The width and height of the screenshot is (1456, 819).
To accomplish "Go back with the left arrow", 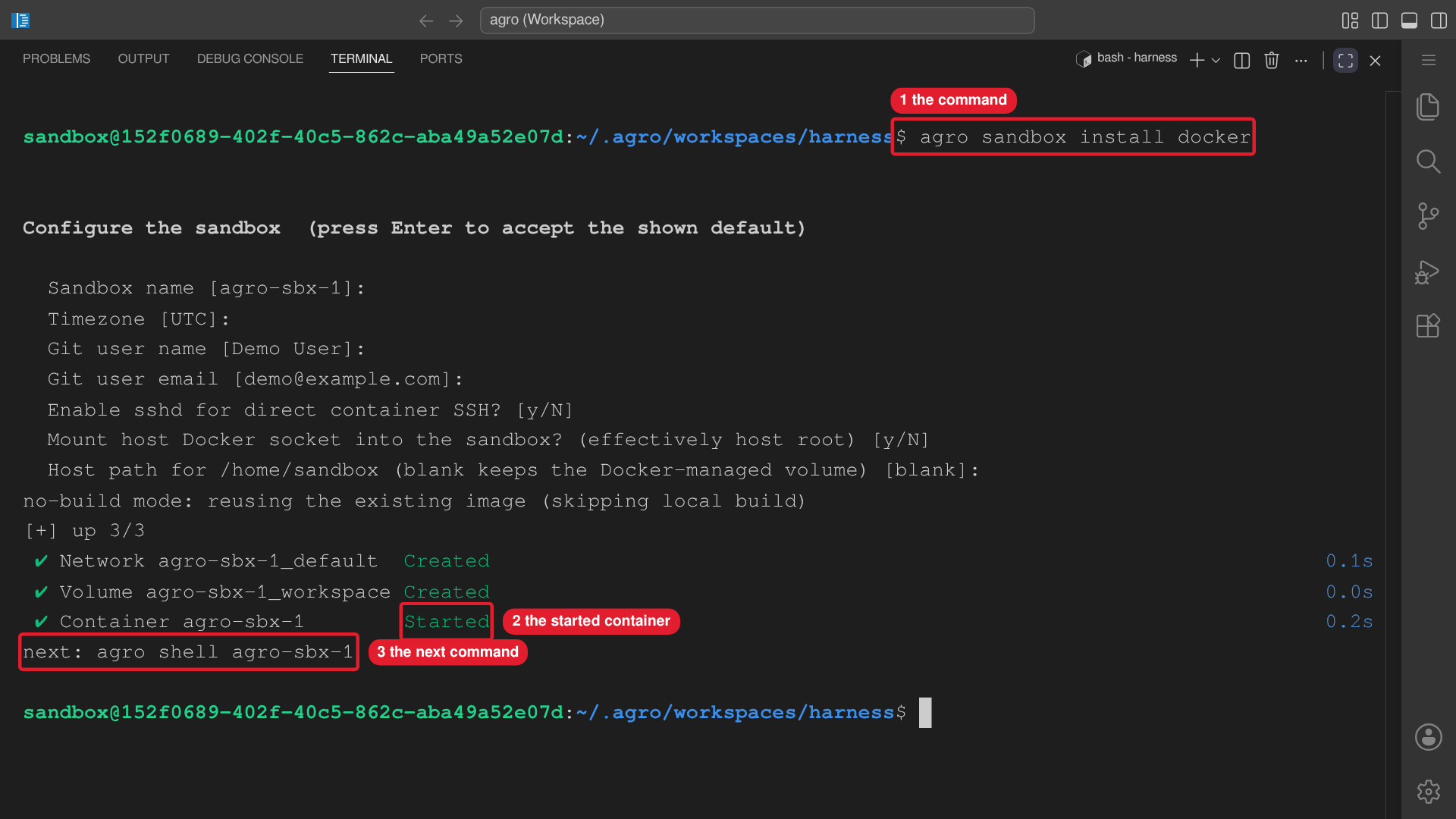I will click(x=426, y=20).
